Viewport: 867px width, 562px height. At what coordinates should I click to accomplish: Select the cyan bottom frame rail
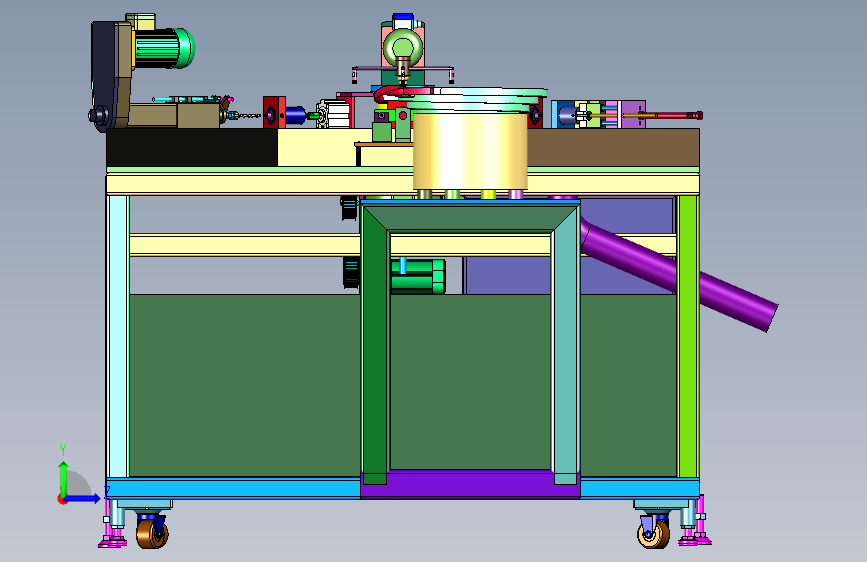pos(233,488)
